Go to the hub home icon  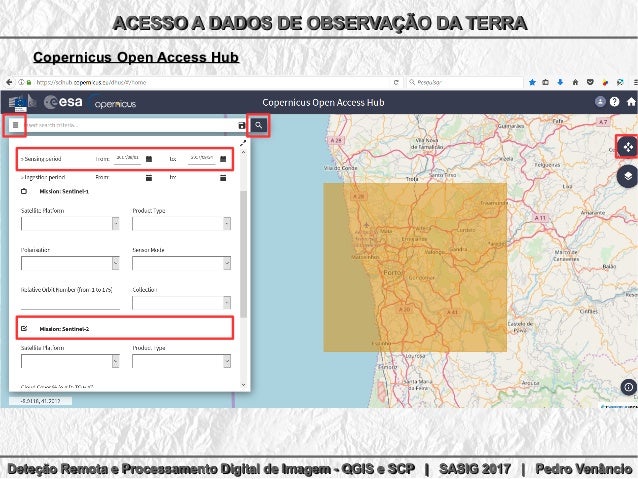click(x=631, y=102)
